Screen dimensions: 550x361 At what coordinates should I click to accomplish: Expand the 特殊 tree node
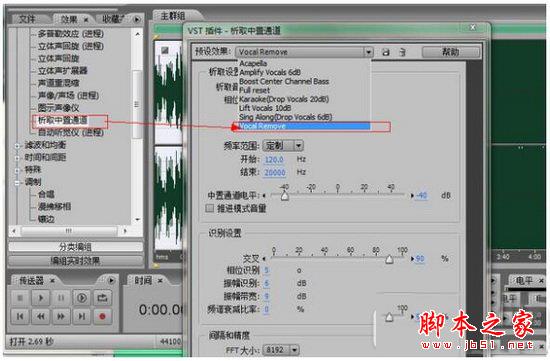(x=16, y=170)
